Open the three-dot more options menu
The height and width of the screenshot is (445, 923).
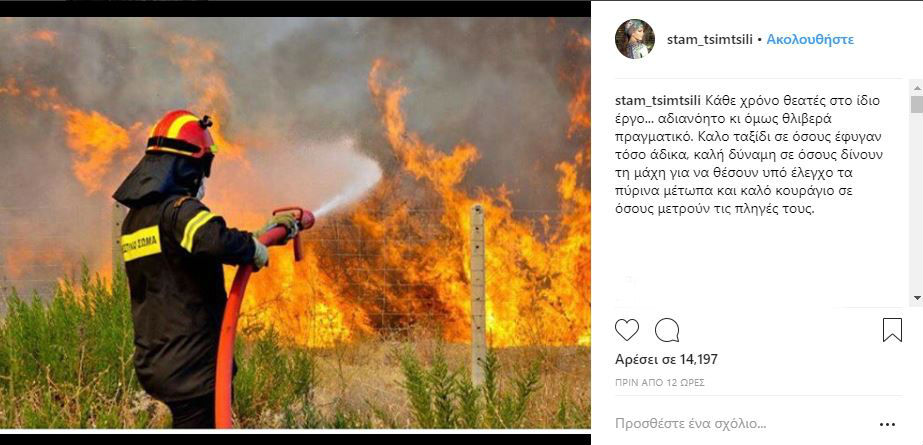tap(887, 424)
